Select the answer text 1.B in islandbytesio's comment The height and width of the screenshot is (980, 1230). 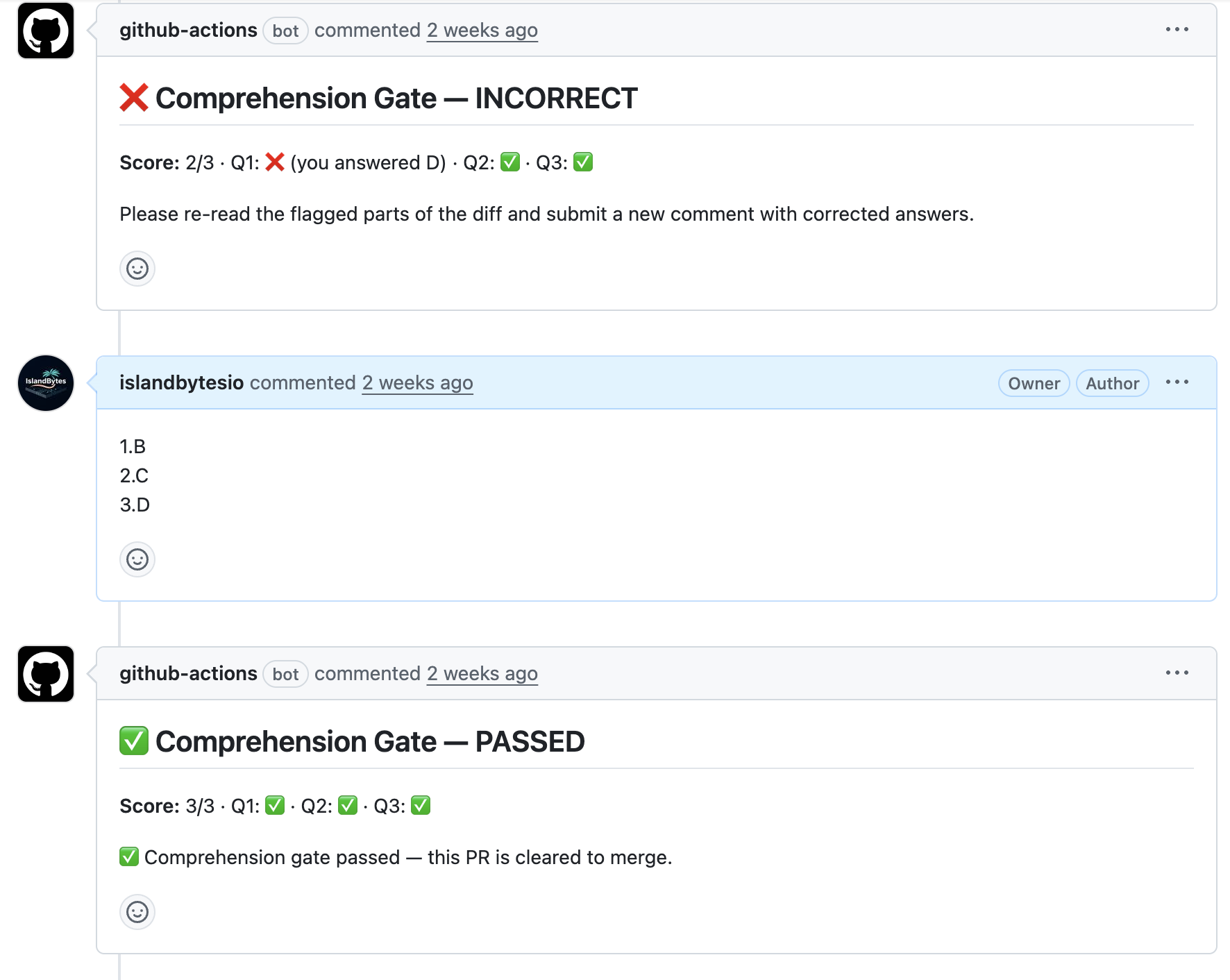click(133, 447)
